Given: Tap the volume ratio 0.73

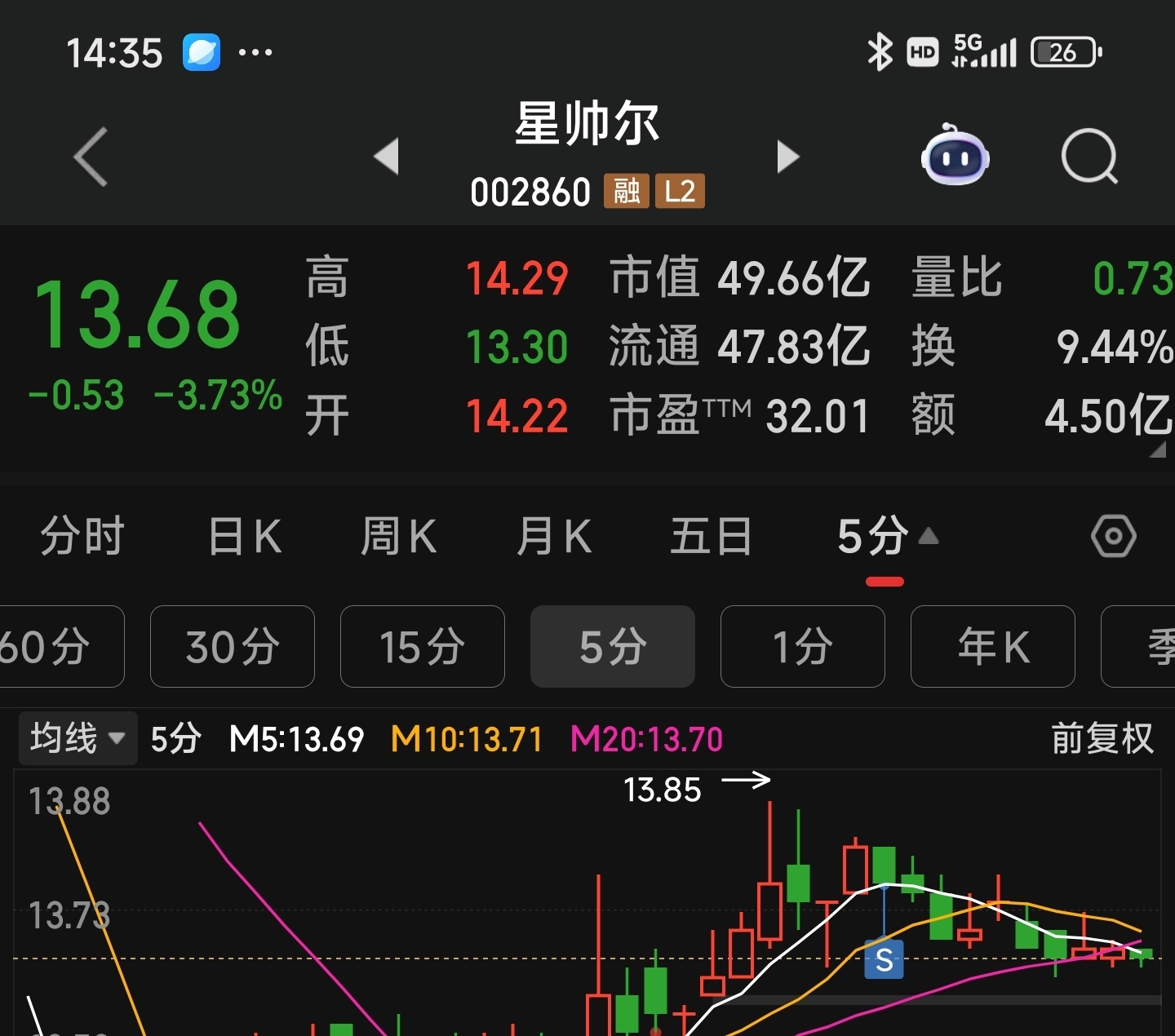Looking at the screenshot, I should (x=1133, y=278).
